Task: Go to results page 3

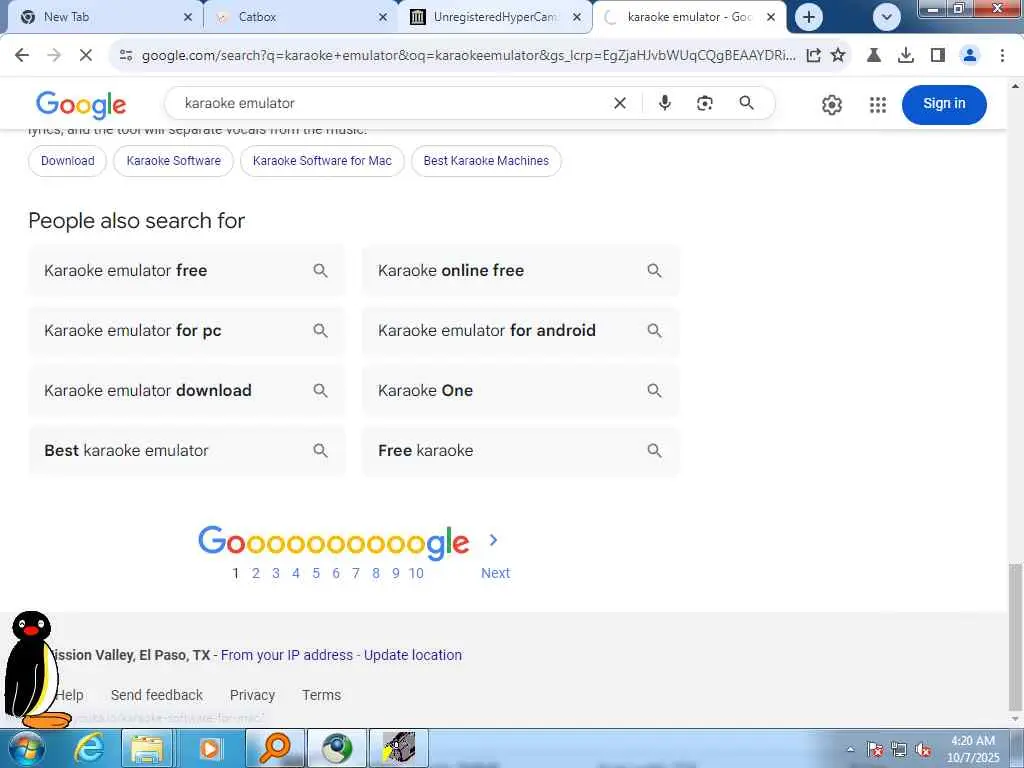Action: click(x=276, y=573)
